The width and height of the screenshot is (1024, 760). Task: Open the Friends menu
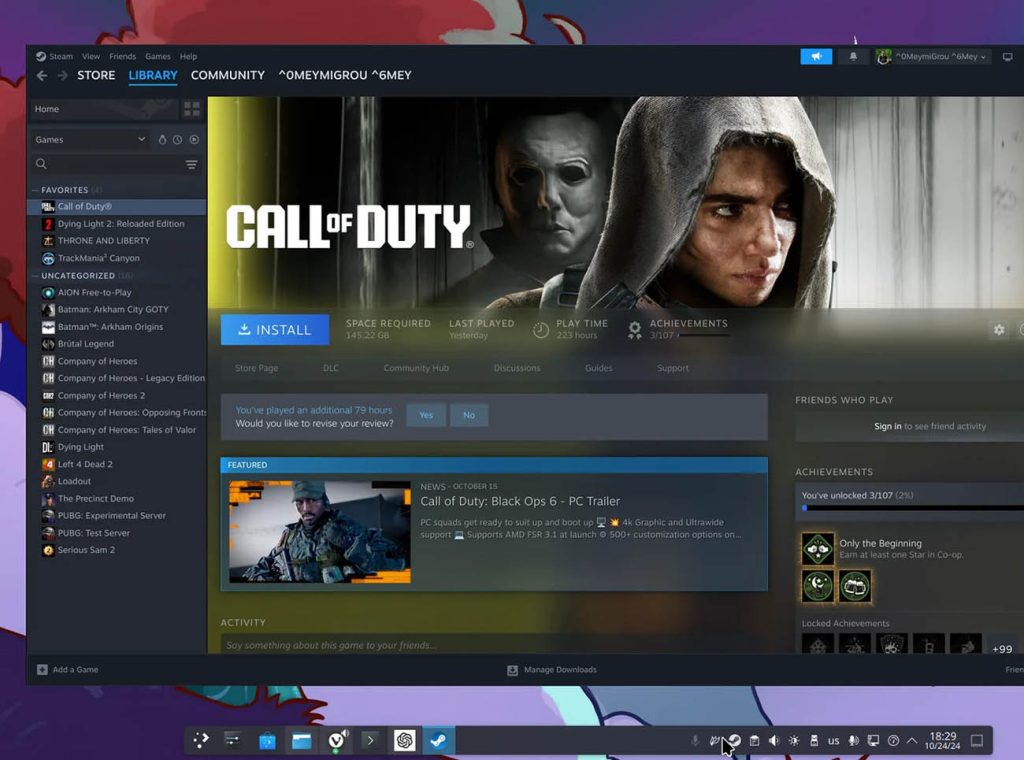[122, 57]
